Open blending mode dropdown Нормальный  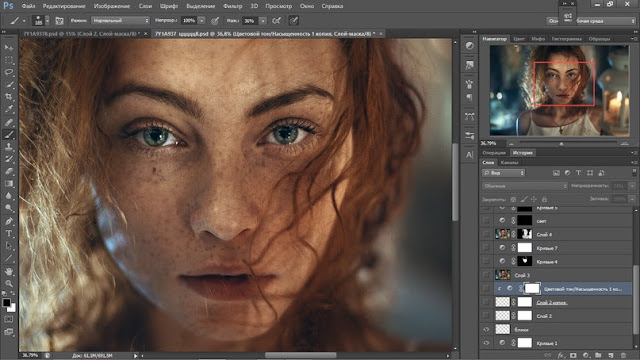click(x=120, y=20)
